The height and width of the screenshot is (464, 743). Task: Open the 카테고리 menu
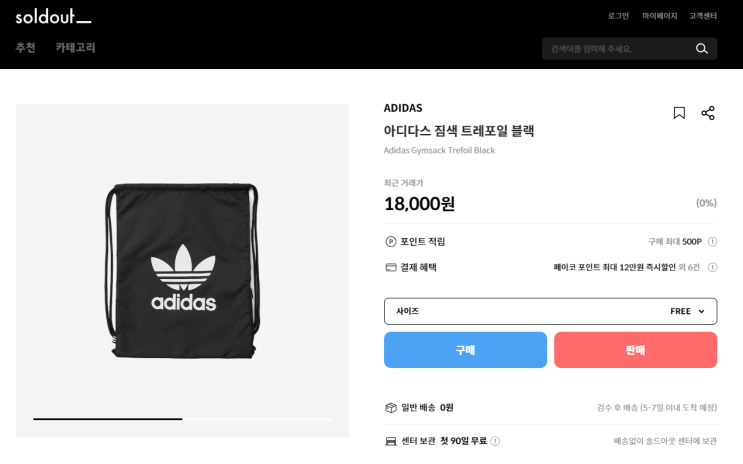[x=75, y=47]
